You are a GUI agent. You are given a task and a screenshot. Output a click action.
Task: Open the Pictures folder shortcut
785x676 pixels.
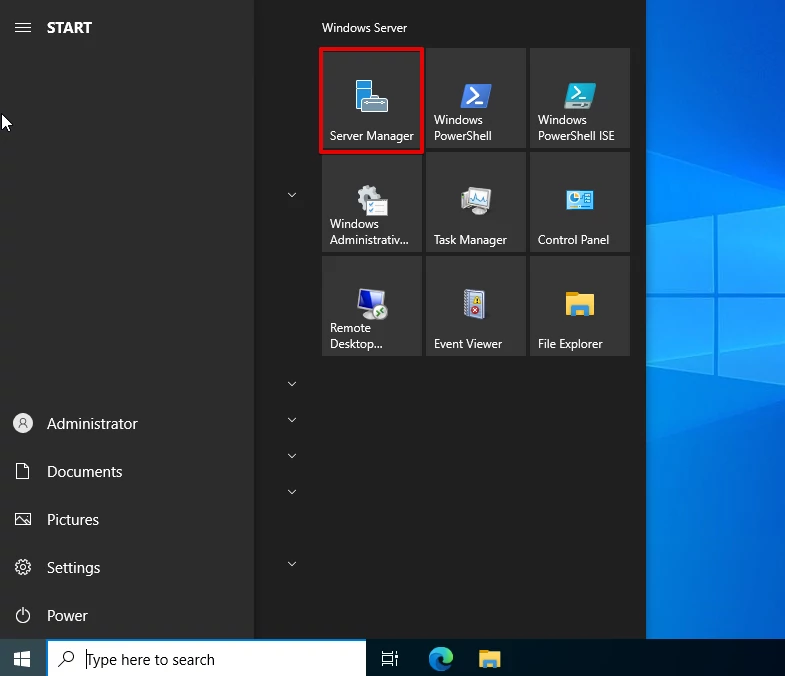pos(127,520)
